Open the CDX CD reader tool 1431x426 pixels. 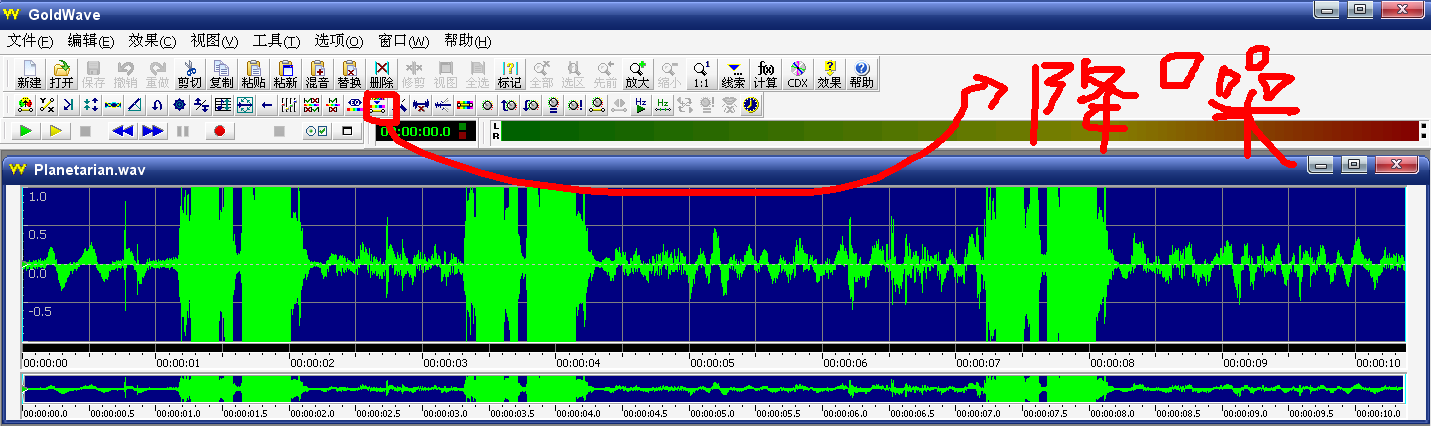pyautogui.click(x=797, y=74)
